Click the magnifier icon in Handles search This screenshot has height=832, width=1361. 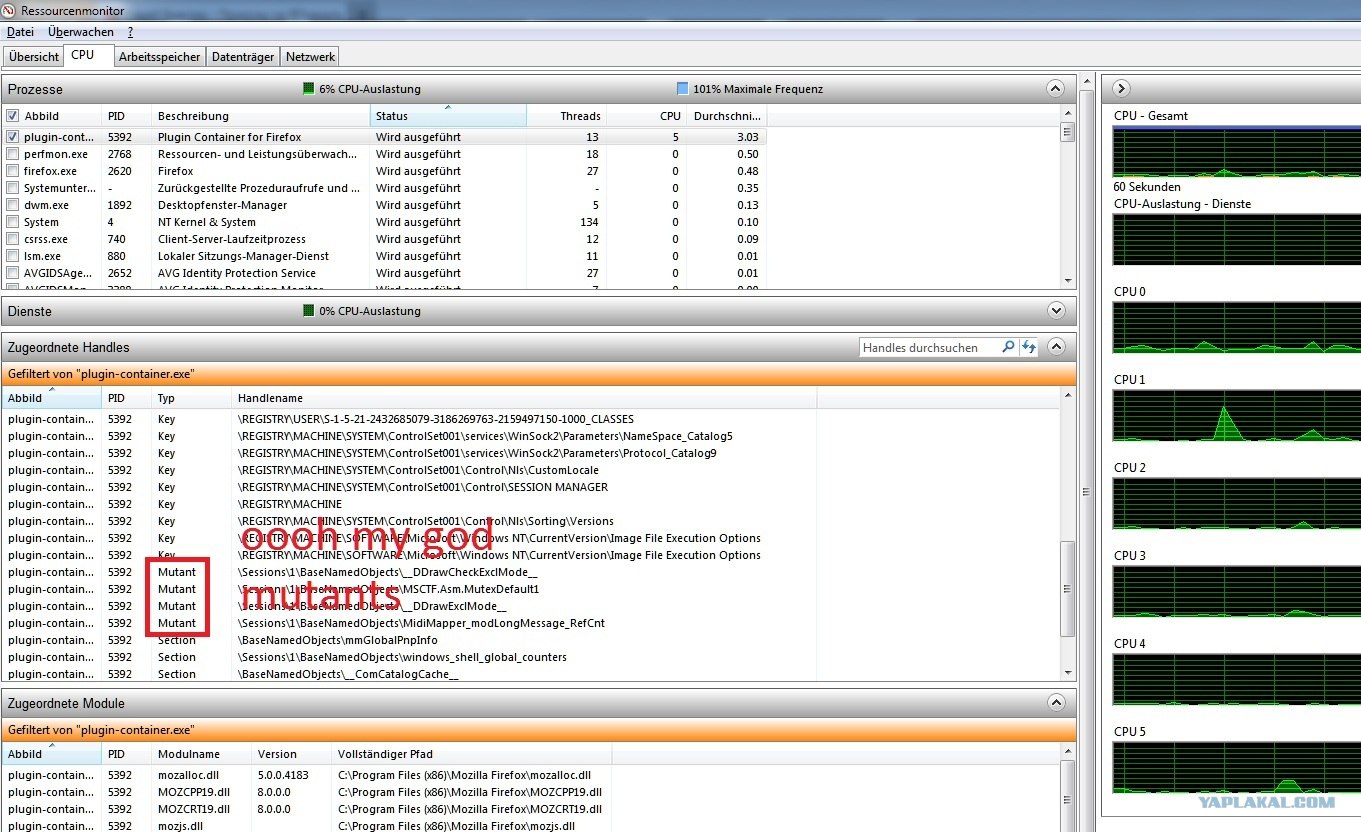pyautogui.click(x=1008, y=347)
